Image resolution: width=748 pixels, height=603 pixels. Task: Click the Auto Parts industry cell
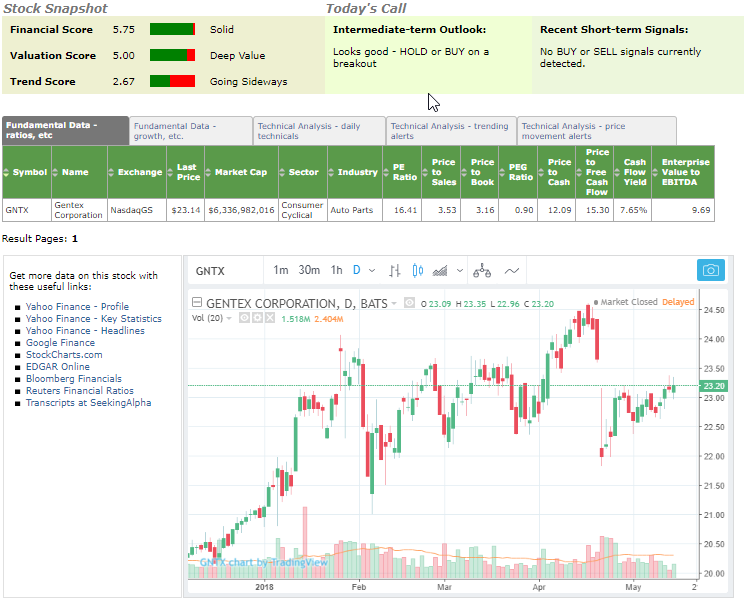click(x=355, y=210)
